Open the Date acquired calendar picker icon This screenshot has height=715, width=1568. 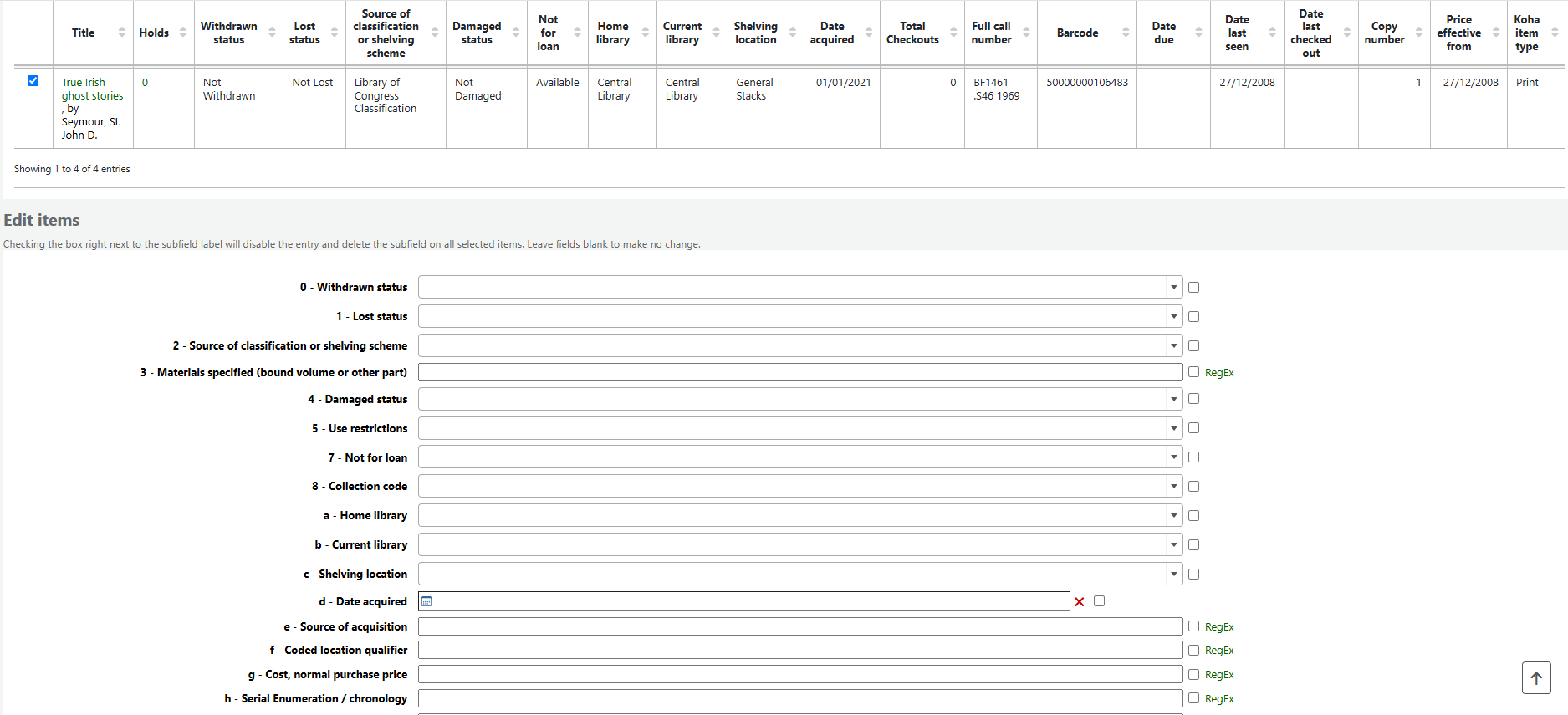coord(426,601)
